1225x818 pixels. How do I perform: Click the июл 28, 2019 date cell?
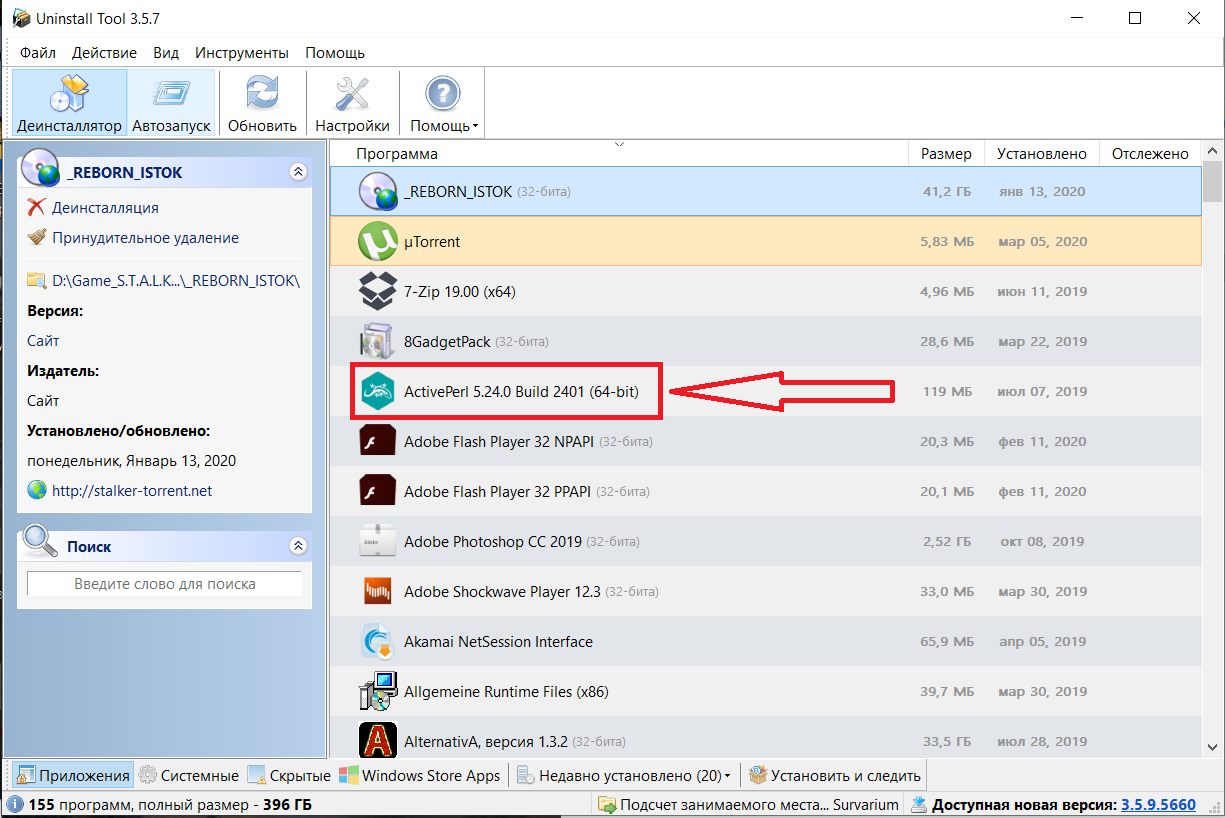1043,741
